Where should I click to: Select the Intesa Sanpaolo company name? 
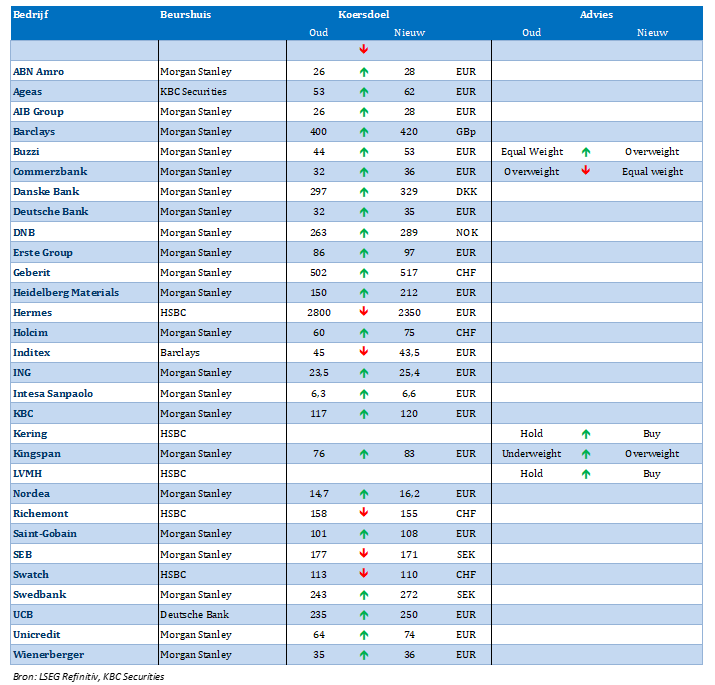(53, 394)
